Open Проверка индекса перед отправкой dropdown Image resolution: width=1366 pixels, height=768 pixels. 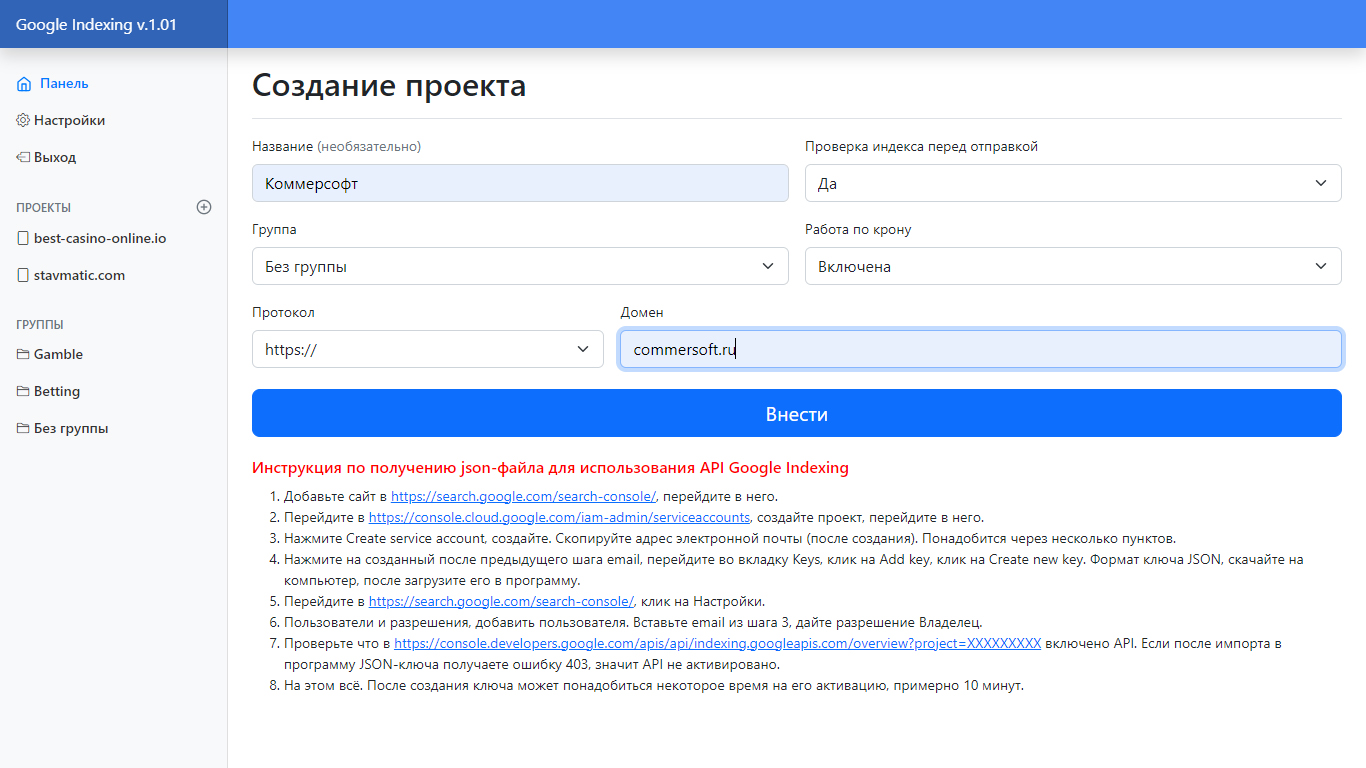click(x=1073, y=183)
